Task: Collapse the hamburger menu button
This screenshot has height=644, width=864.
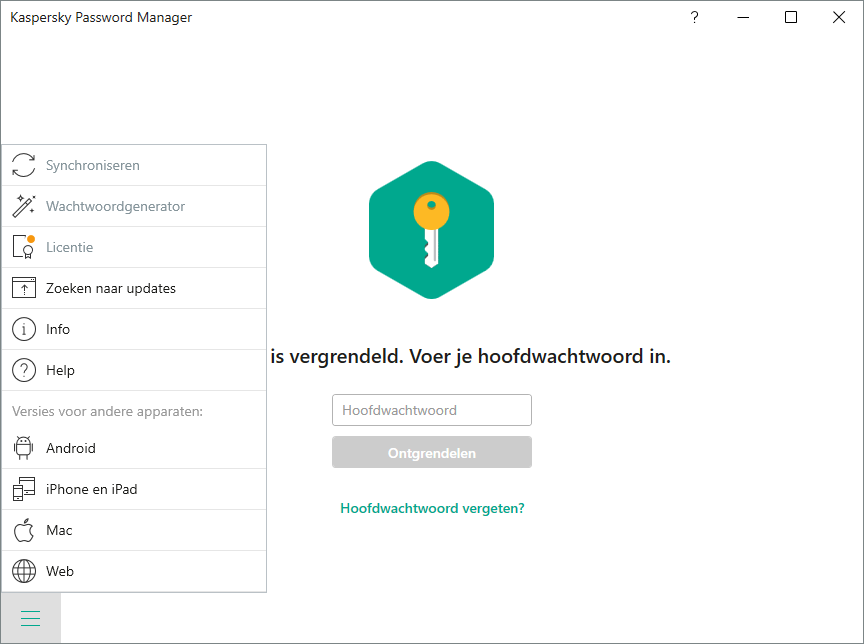Action: pyautogui.click(x=31, y=618)
